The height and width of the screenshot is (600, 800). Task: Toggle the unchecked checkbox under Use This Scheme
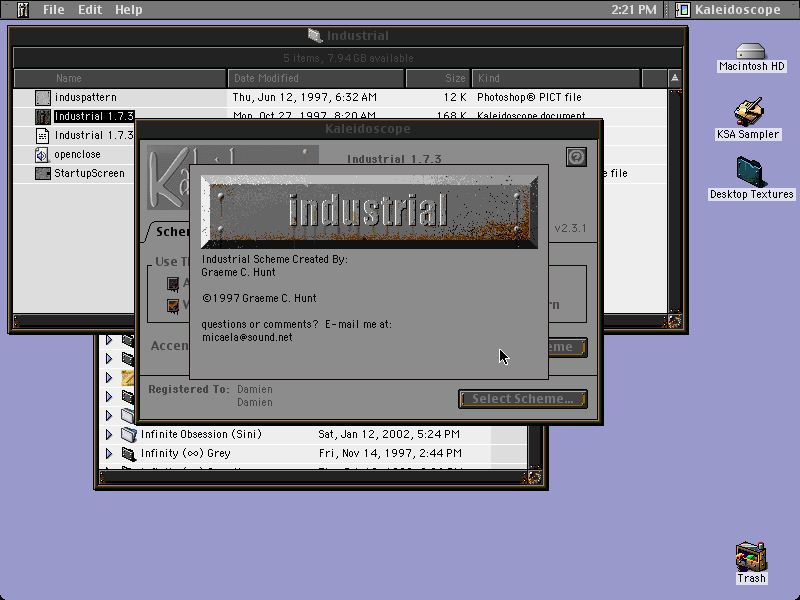click(173, 283)
